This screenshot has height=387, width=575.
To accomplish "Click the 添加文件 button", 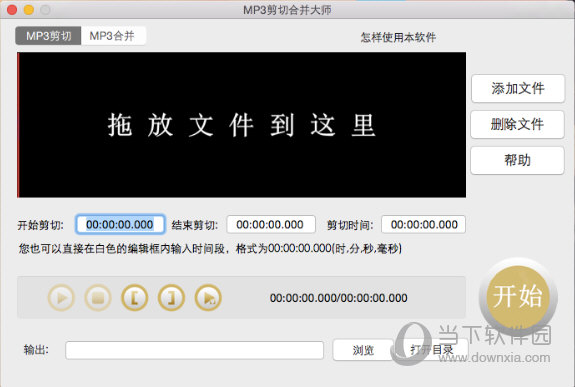I will tap(518, 88).
